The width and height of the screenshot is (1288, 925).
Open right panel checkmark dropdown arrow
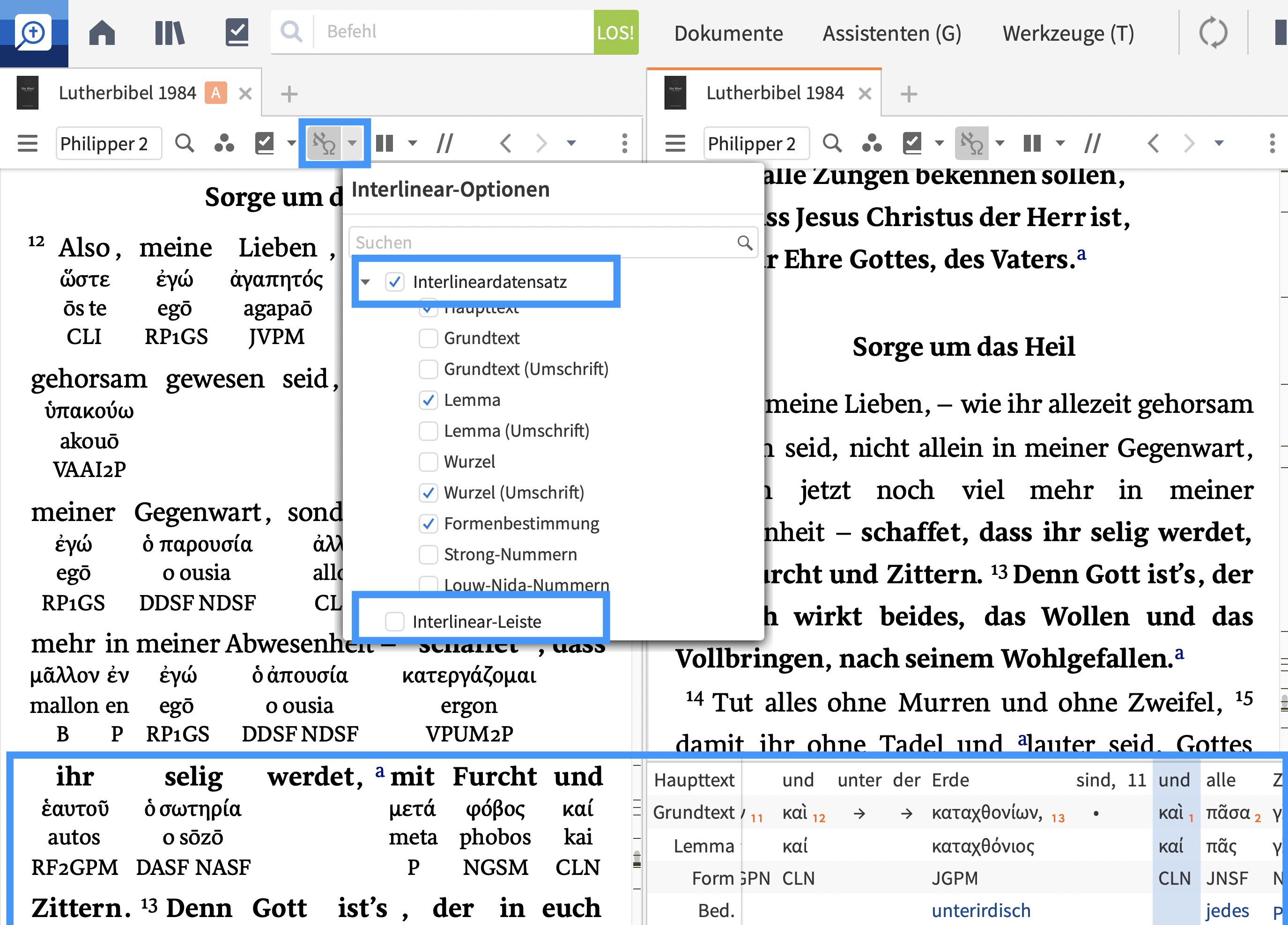pos(940,143)
